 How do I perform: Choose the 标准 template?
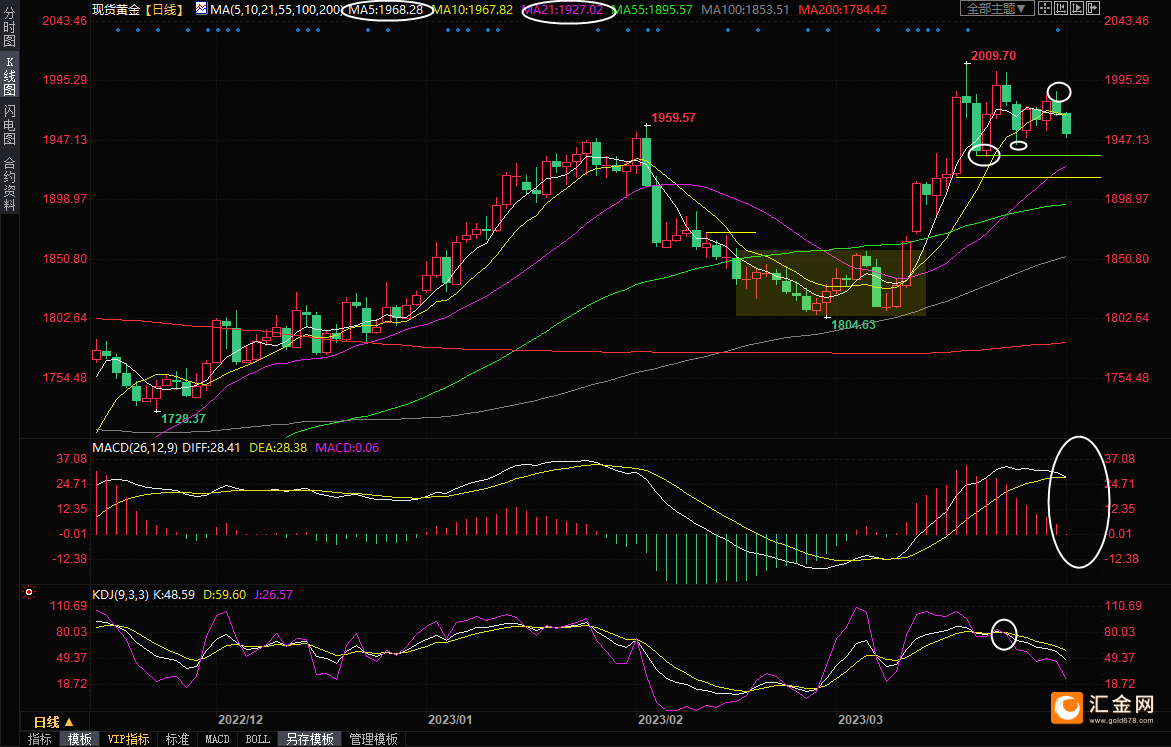[177, 739]
